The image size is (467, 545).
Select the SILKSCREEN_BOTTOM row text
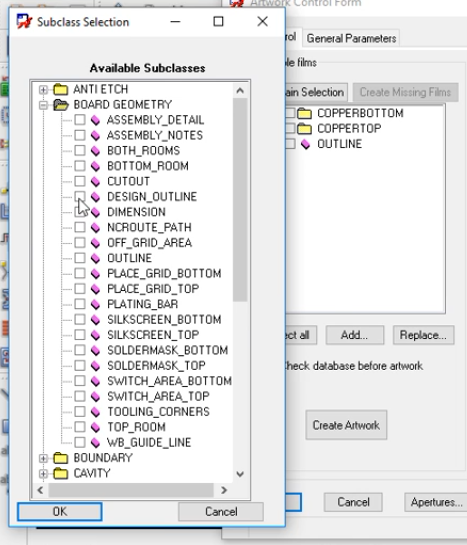tap(164, 319)
